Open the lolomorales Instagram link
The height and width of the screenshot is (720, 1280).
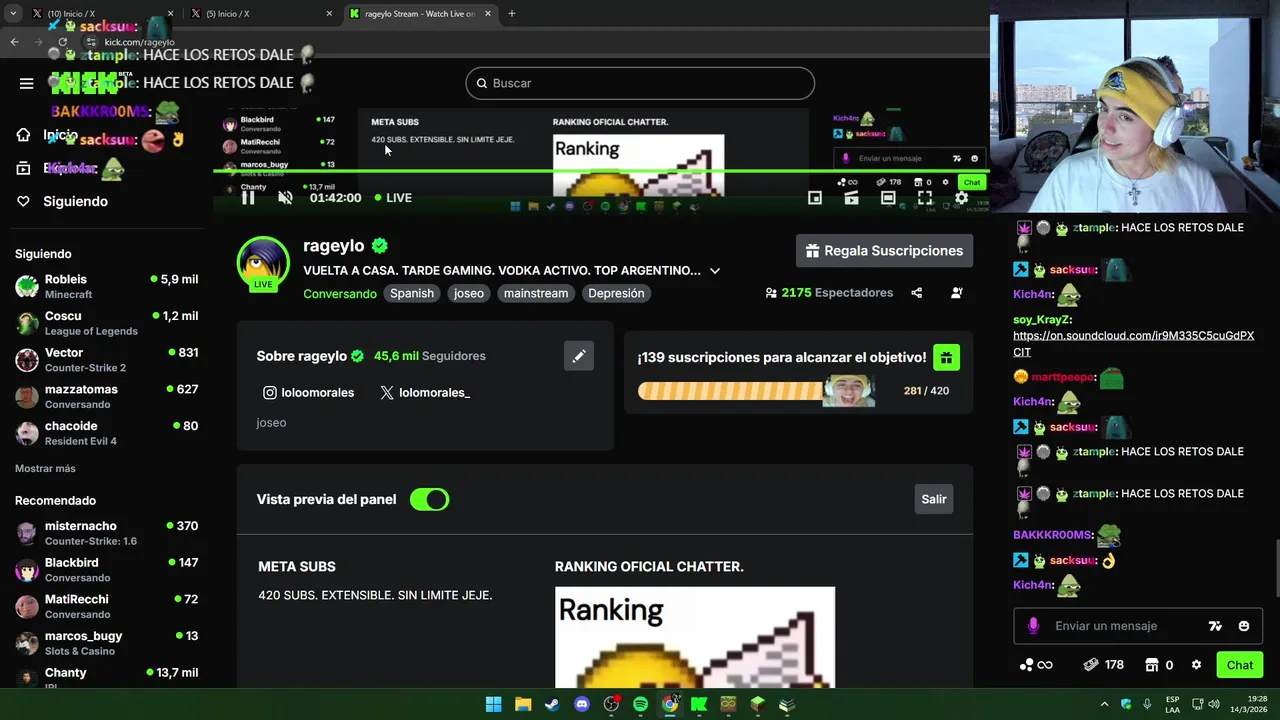pyautogui.click(x=308, y=393)
